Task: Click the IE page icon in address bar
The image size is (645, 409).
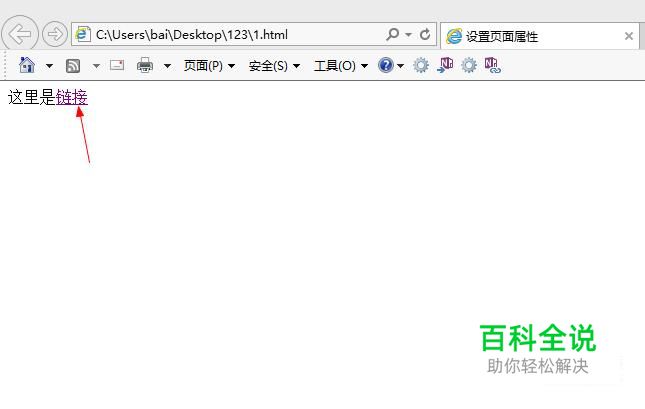Action: coord(83,35)
